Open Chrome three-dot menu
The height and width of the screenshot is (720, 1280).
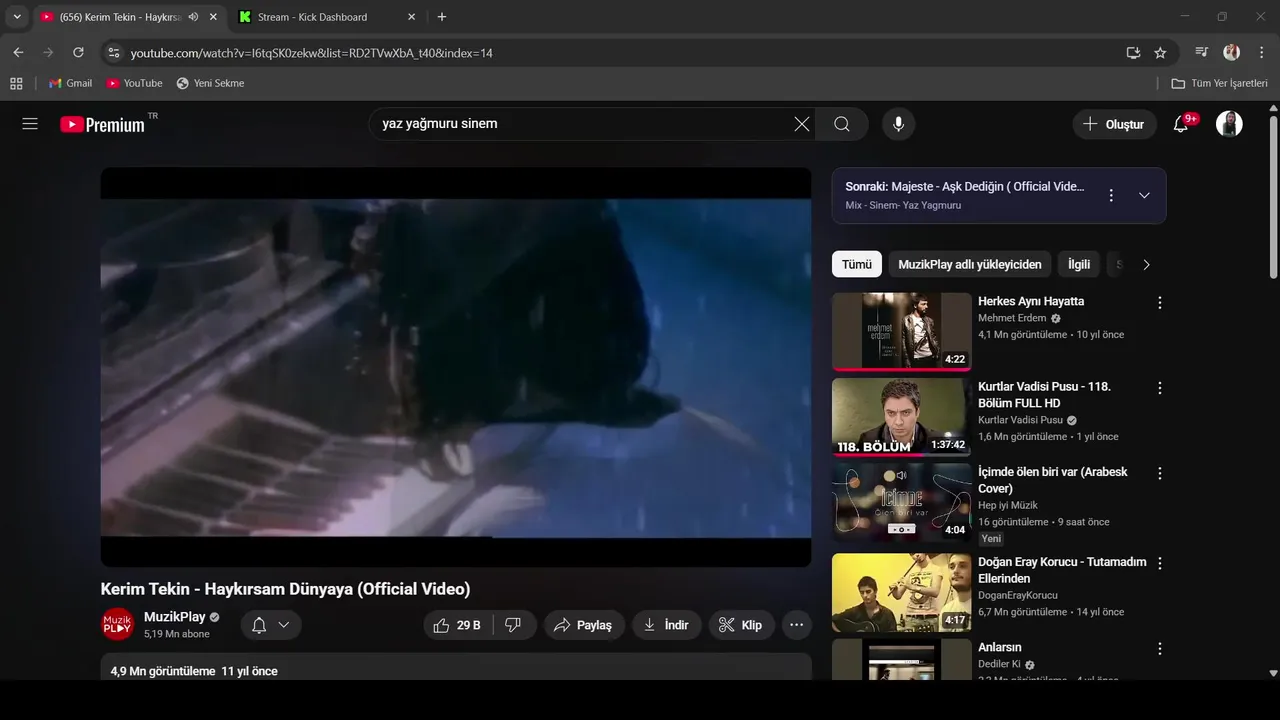click(x=1260, y=53)
